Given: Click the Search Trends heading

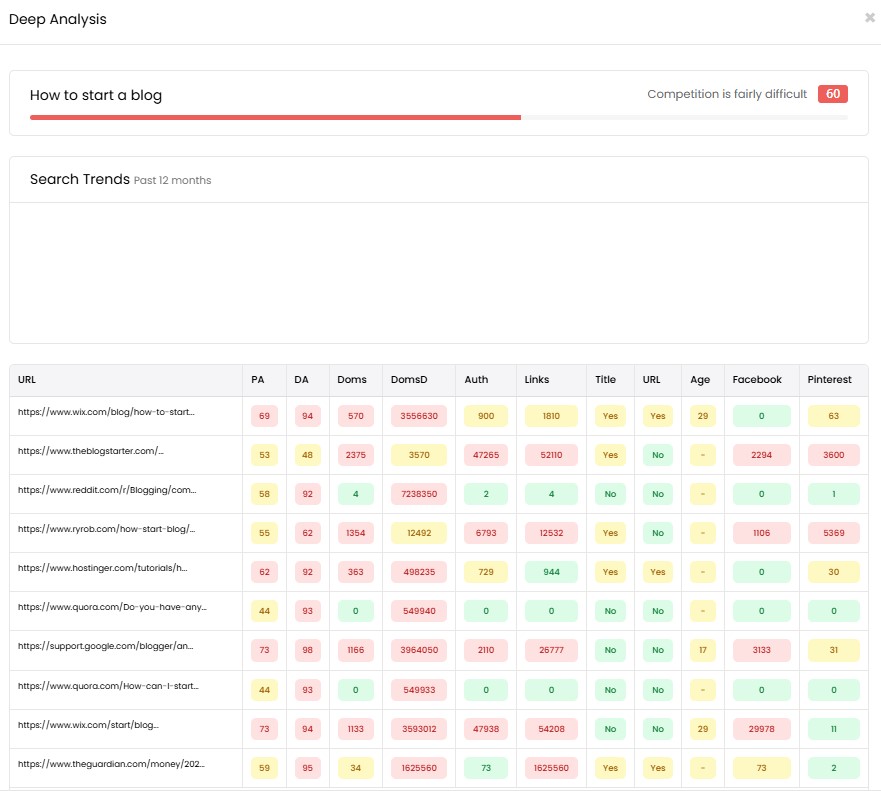Looking at the screenshot, I should pyautogui.click(x=80, y=179).
